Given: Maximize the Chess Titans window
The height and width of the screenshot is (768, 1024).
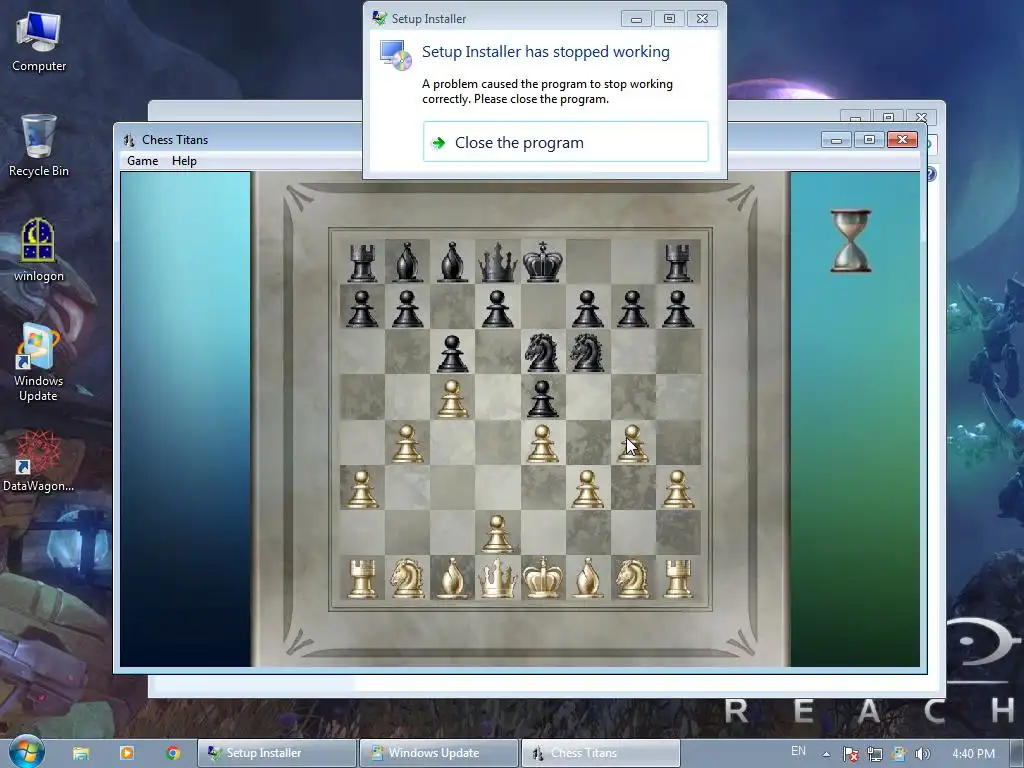Looking at the screenshot, I should [869, 139].
